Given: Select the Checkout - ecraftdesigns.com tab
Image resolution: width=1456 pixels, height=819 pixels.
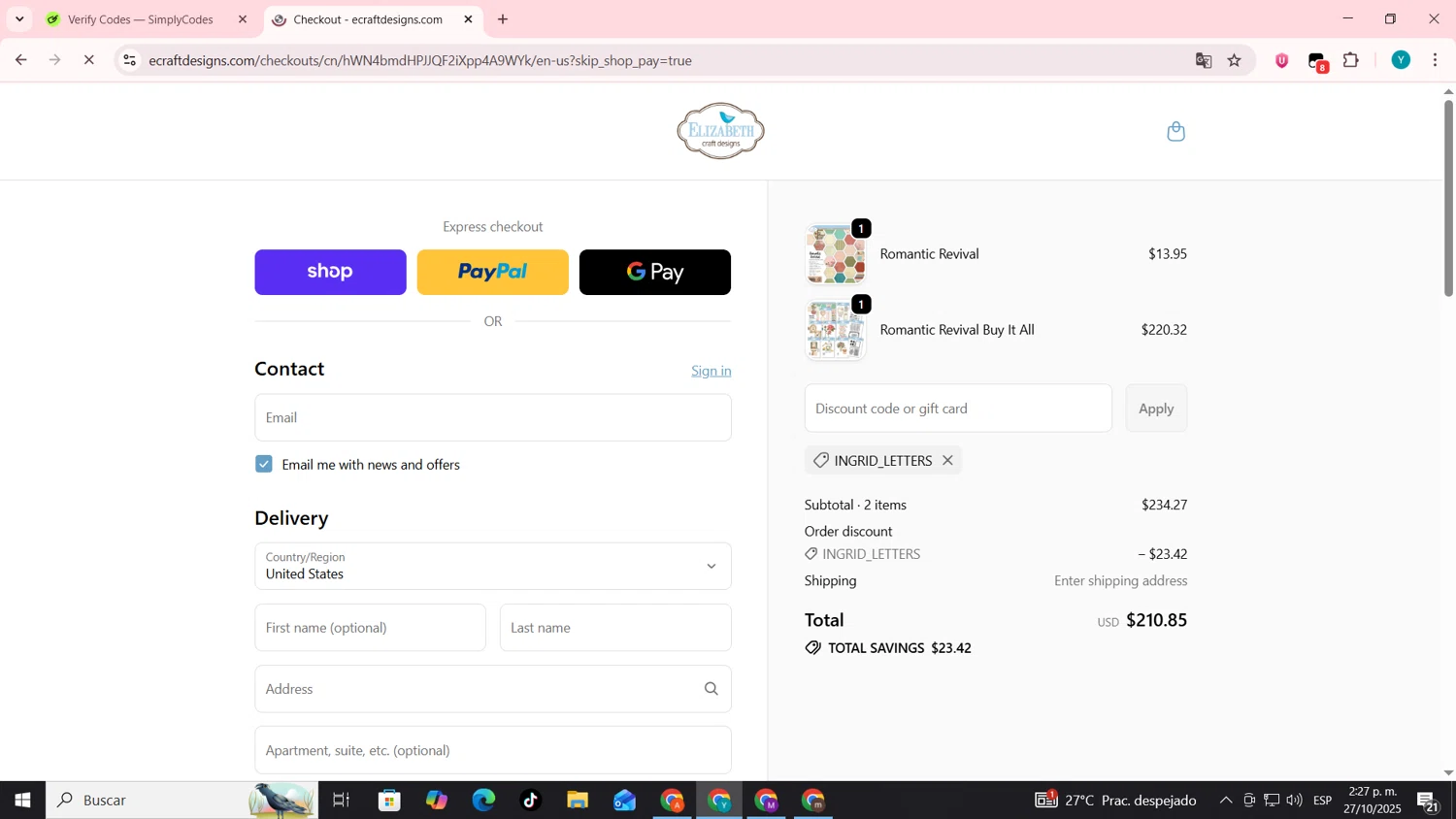Looking at the screenshot, I should pyautogui.click(x=368, y=19).
